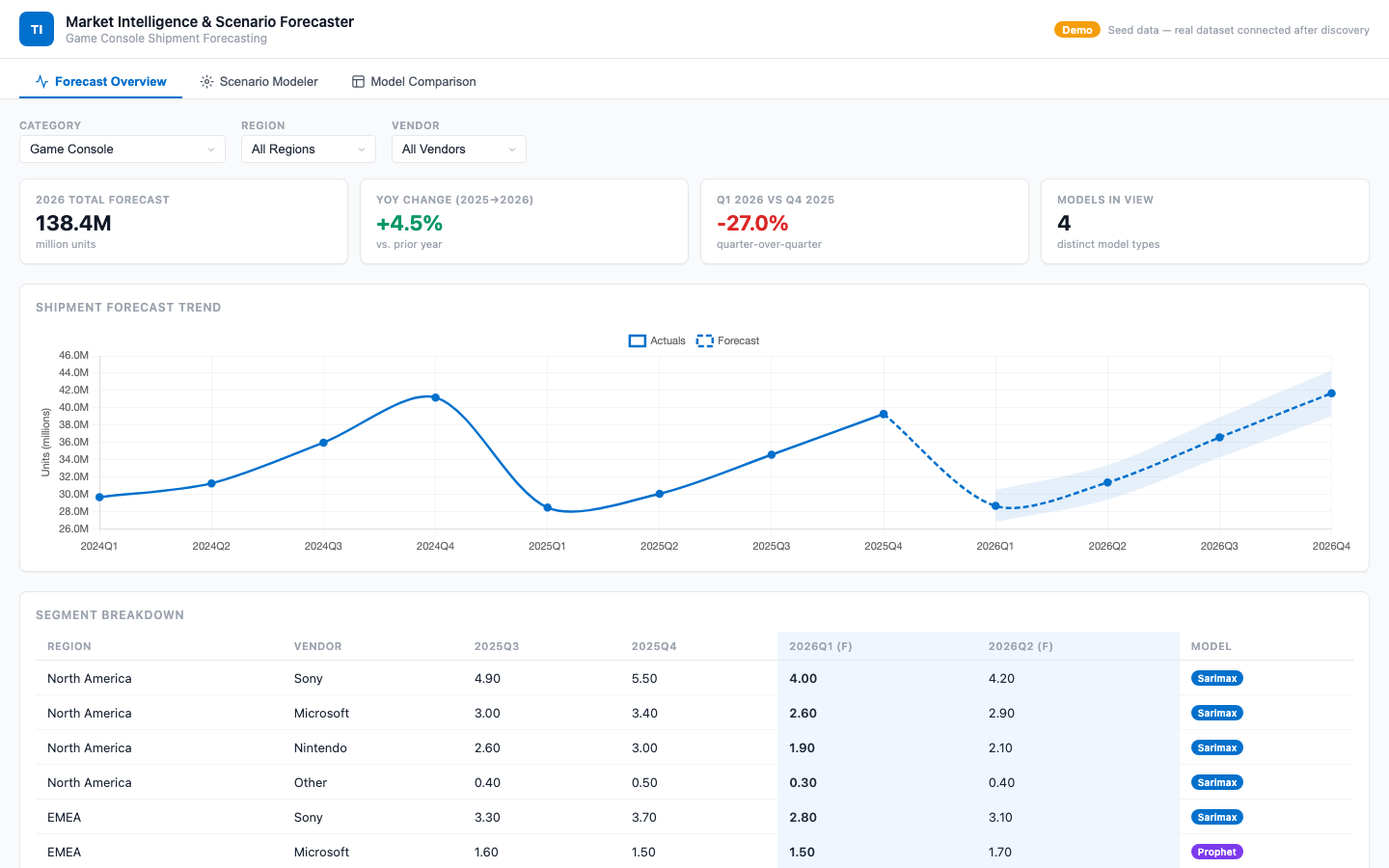1389x868 pixels.
Task: Click the Market Intelligence & Scenario Forecaster title
Action: click(210, 21)
